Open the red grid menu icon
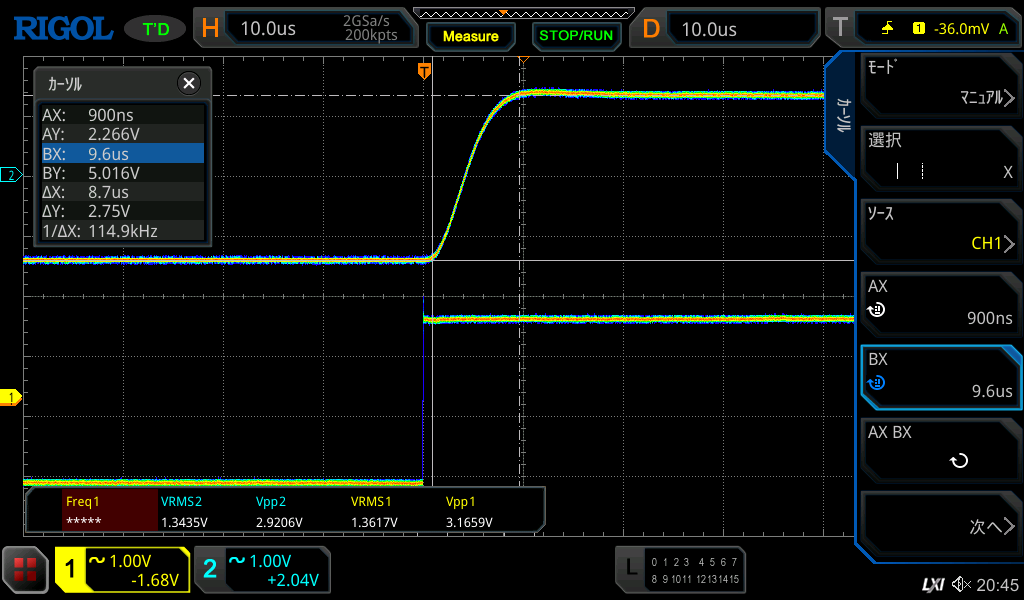 [x=25, y=569]
